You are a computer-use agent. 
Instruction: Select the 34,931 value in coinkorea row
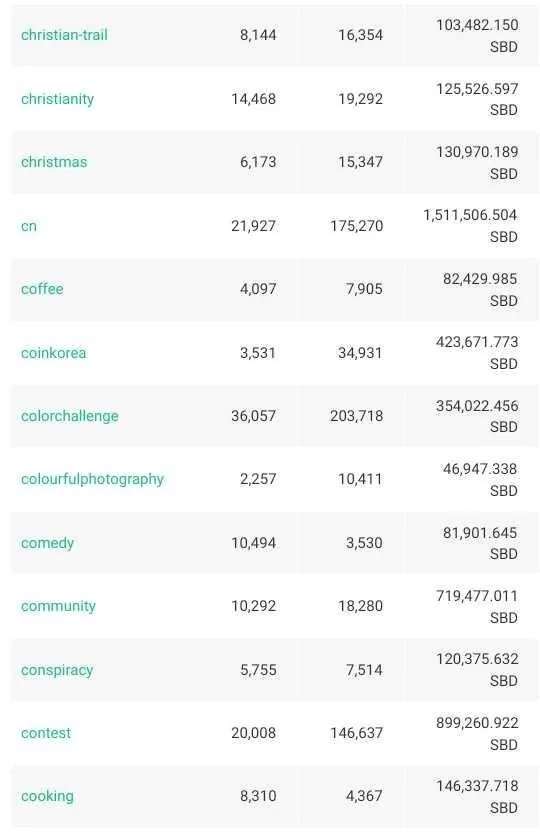tap(360, 353)
